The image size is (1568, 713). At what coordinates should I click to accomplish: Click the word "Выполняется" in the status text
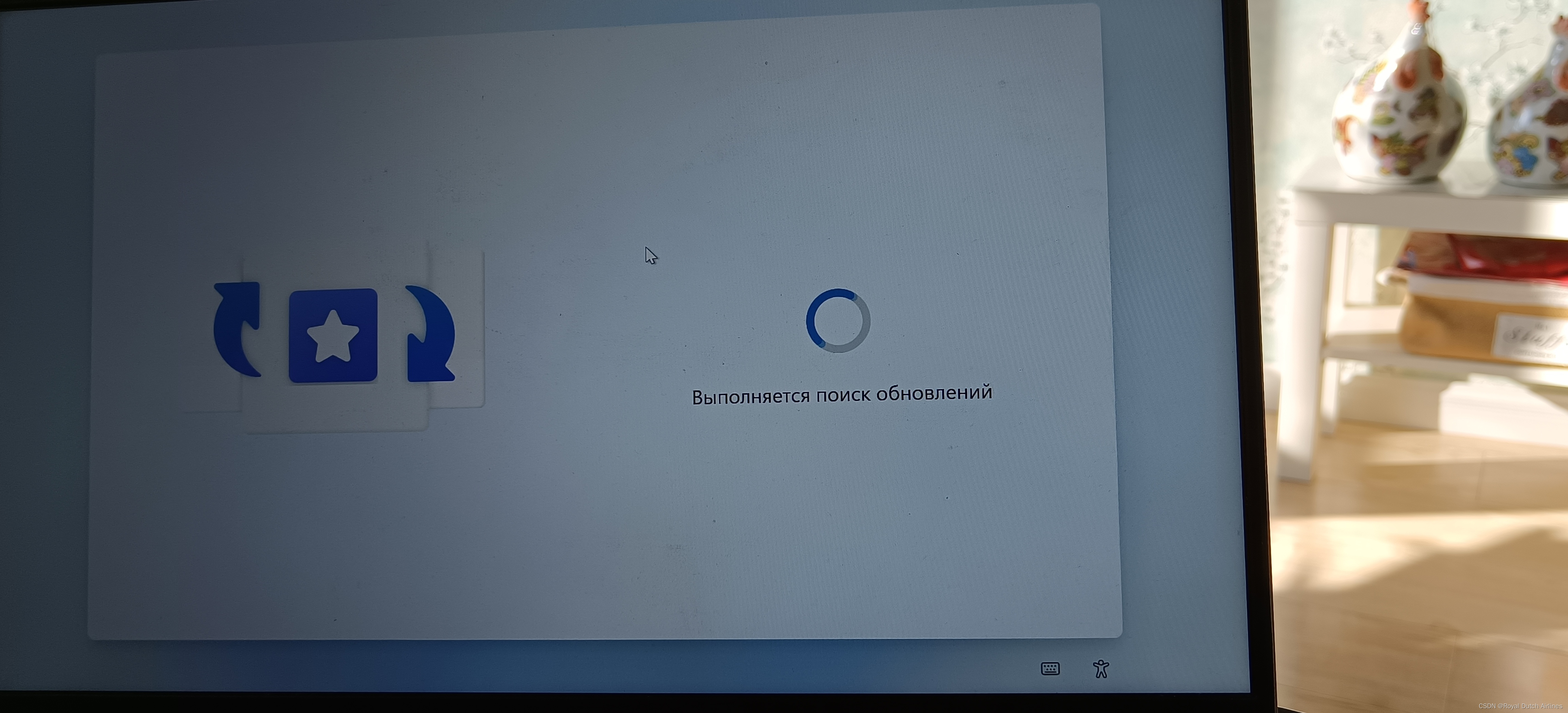coord(751,397)
